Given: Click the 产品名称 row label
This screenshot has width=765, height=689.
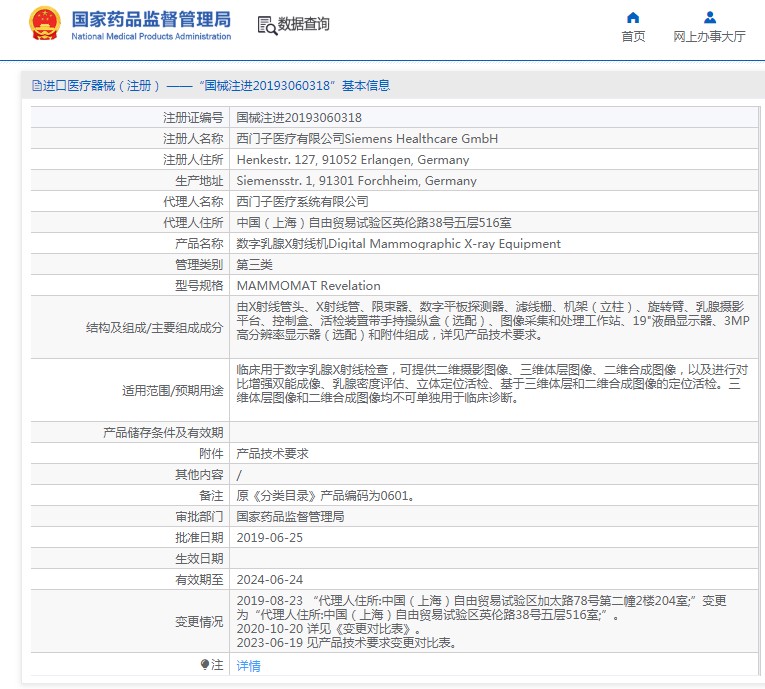Looking at the screenshot, I should point(199,243).
